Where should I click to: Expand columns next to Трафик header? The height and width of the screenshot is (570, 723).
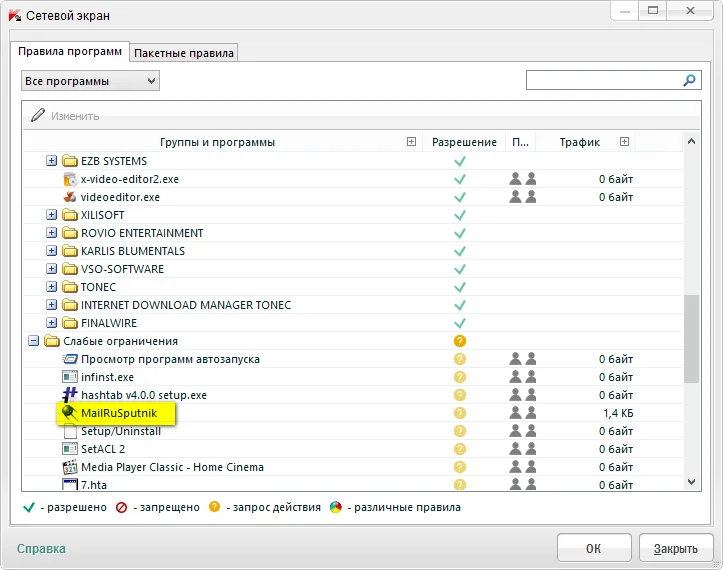[x=624, y=142]
